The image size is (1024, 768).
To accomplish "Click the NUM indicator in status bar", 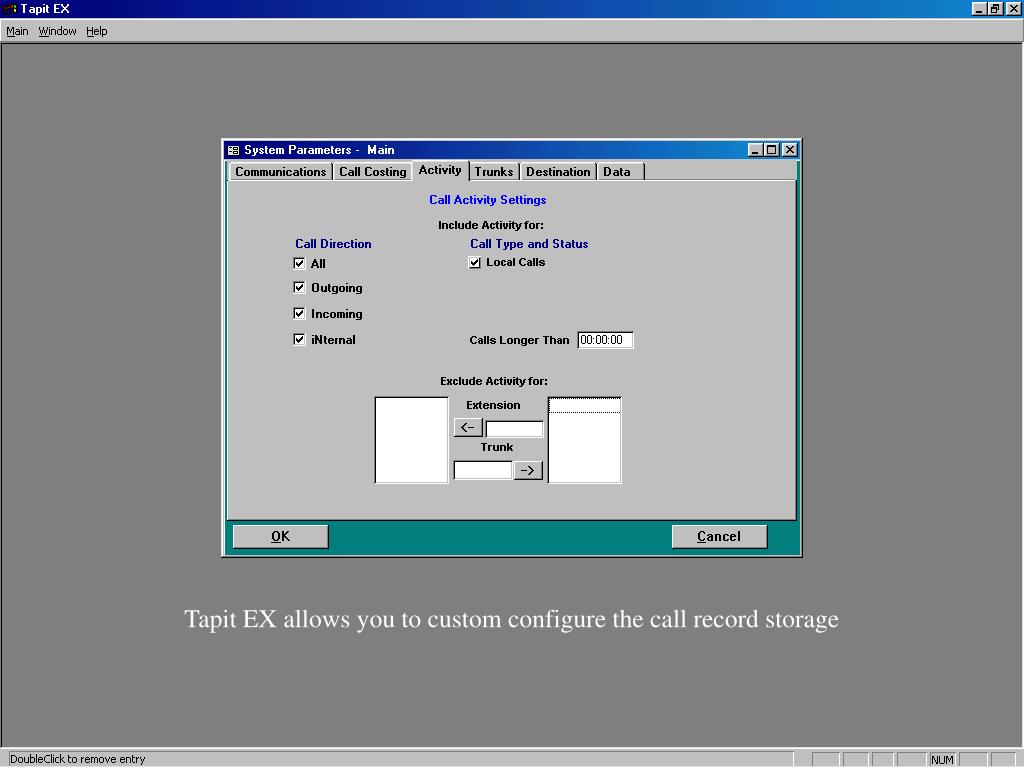I will (x=942, y=760).
